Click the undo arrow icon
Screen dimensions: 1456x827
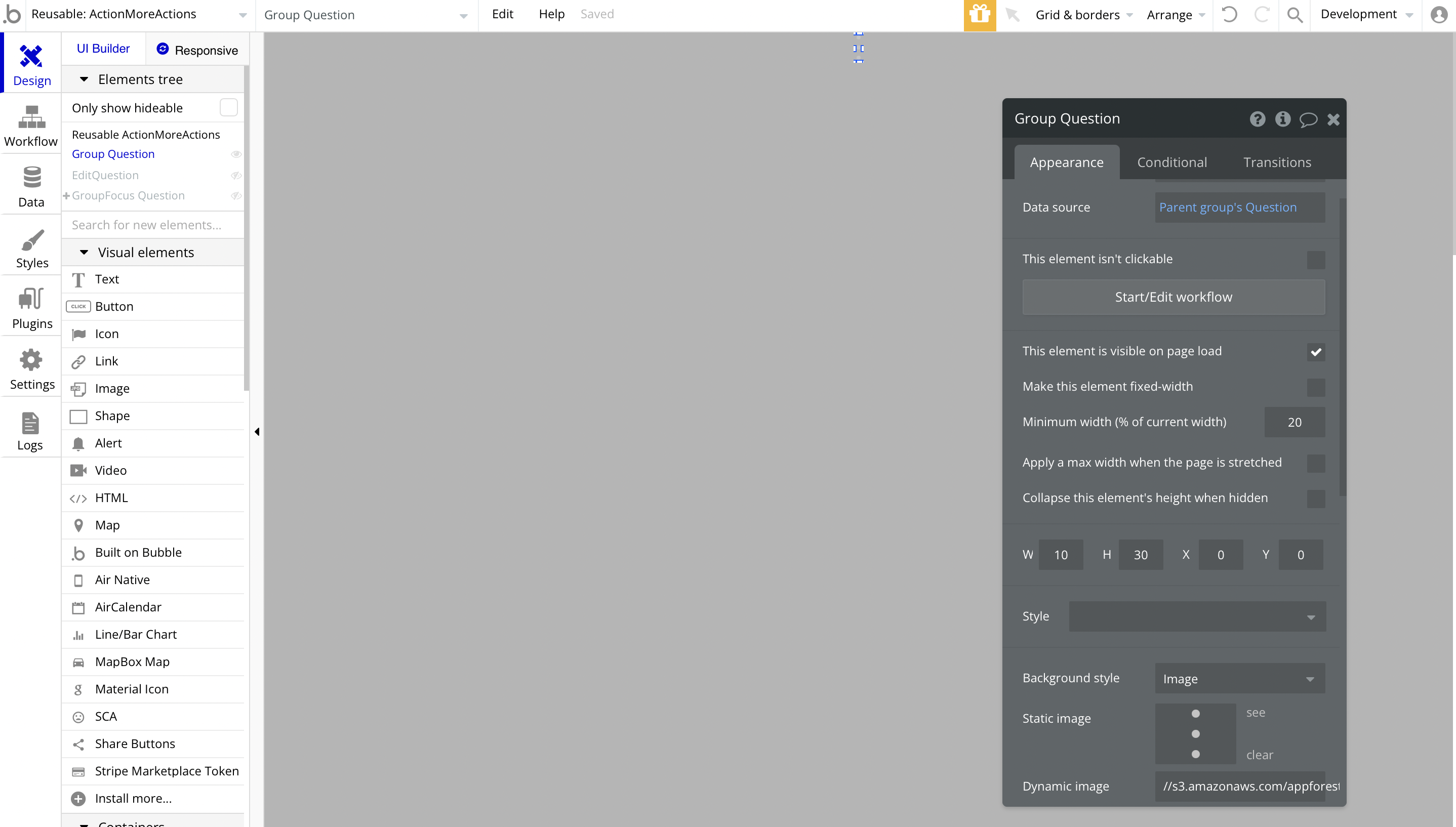click(1229, 15)
